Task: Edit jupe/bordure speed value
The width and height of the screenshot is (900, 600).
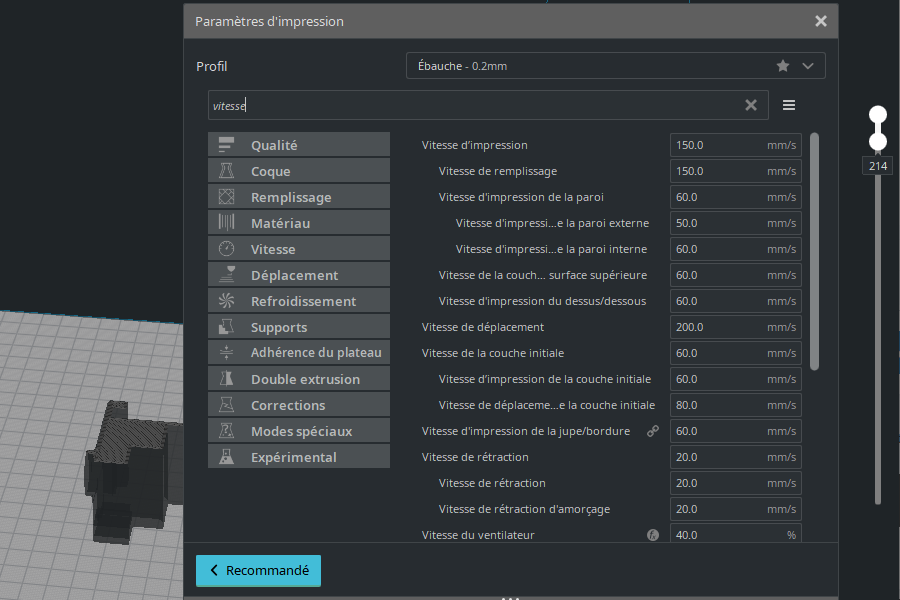Action: pyautogui.click(x=735, y=431)
